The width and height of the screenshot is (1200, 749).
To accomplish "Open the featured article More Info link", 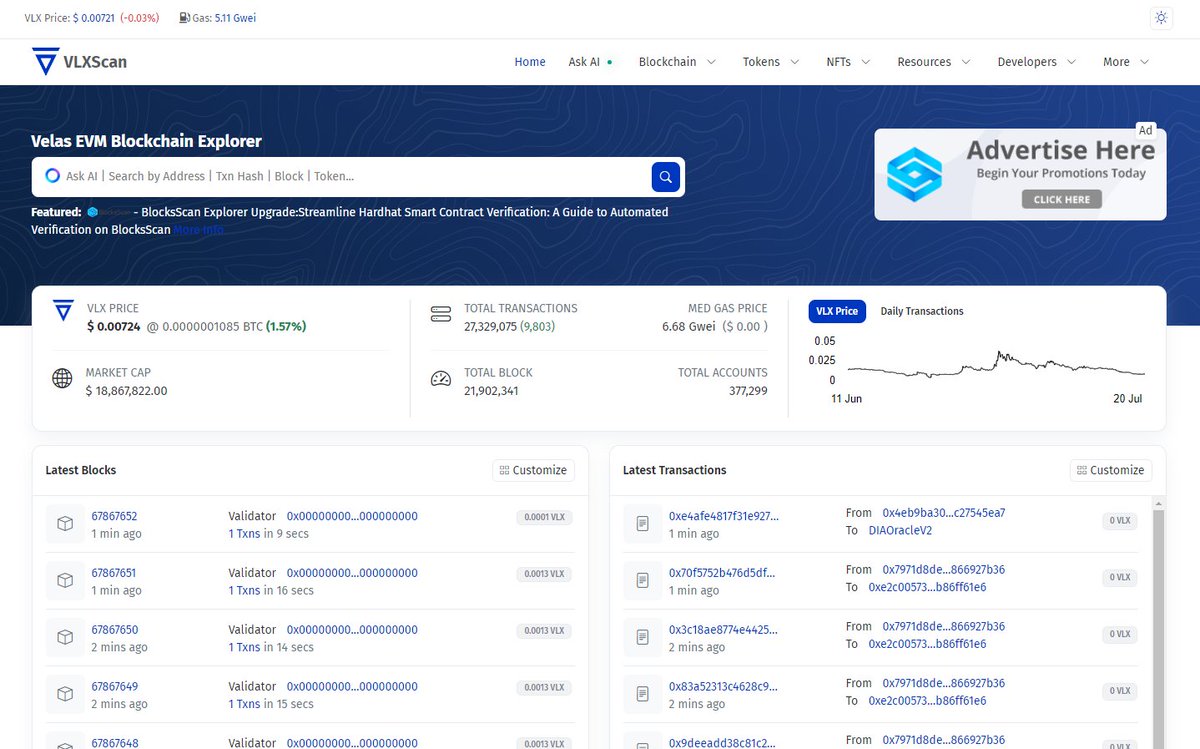I will coord(199,230).
